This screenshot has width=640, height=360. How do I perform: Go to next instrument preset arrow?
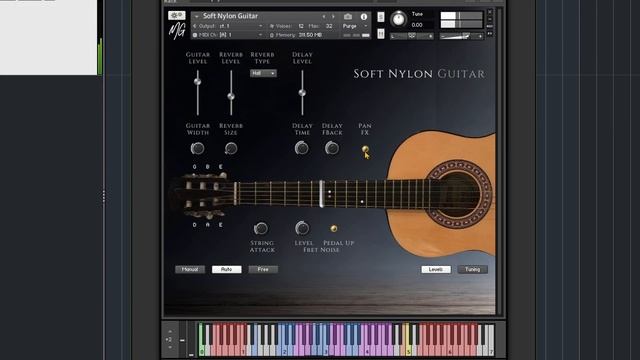[x=333, y=17]
